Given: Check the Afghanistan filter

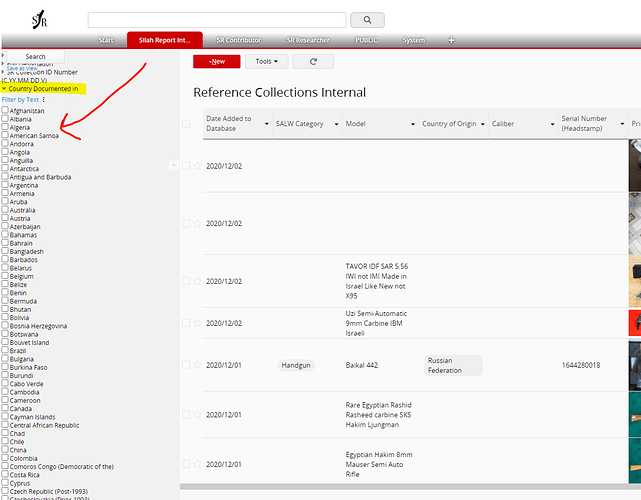Looking at the screenshot, I should (5, 110).
